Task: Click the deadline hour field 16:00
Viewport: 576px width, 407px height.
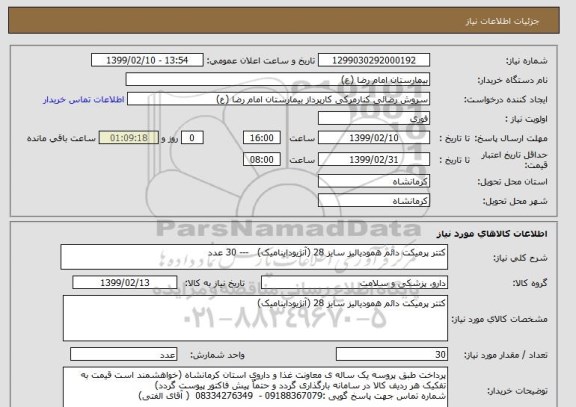Action: point(262,138)
